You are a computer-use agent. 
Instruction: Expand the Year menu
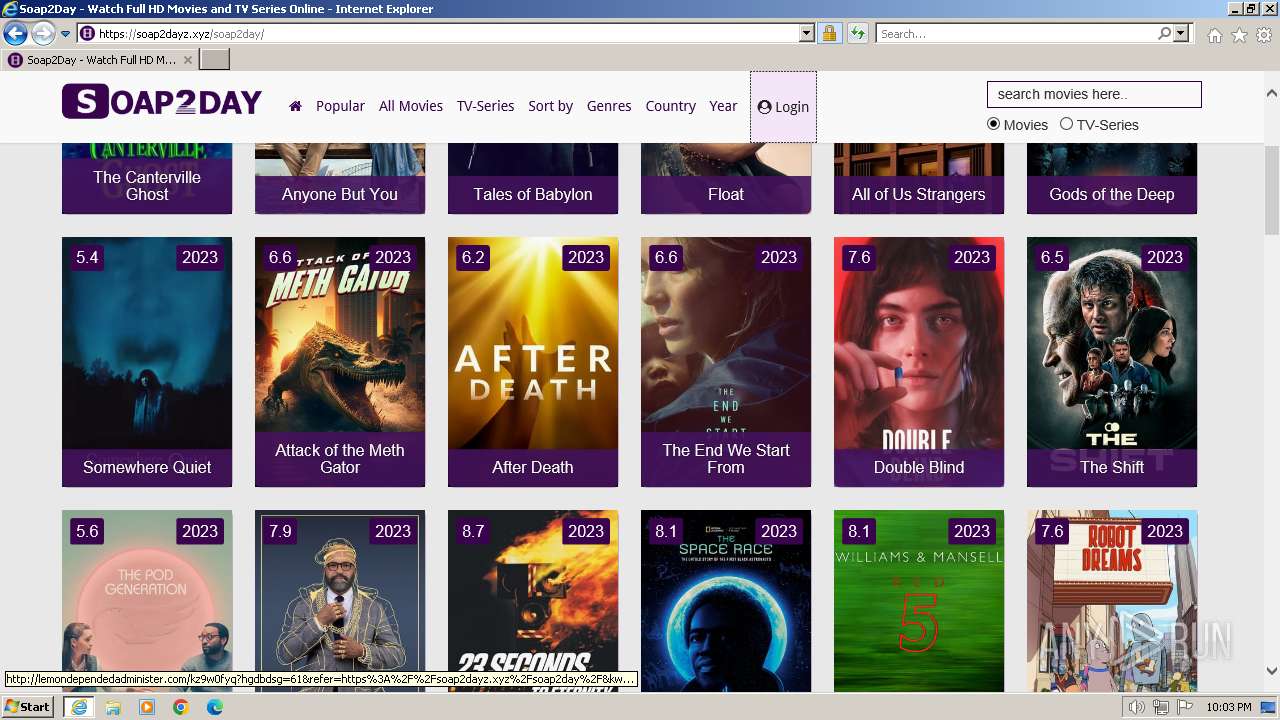point(723,106)
